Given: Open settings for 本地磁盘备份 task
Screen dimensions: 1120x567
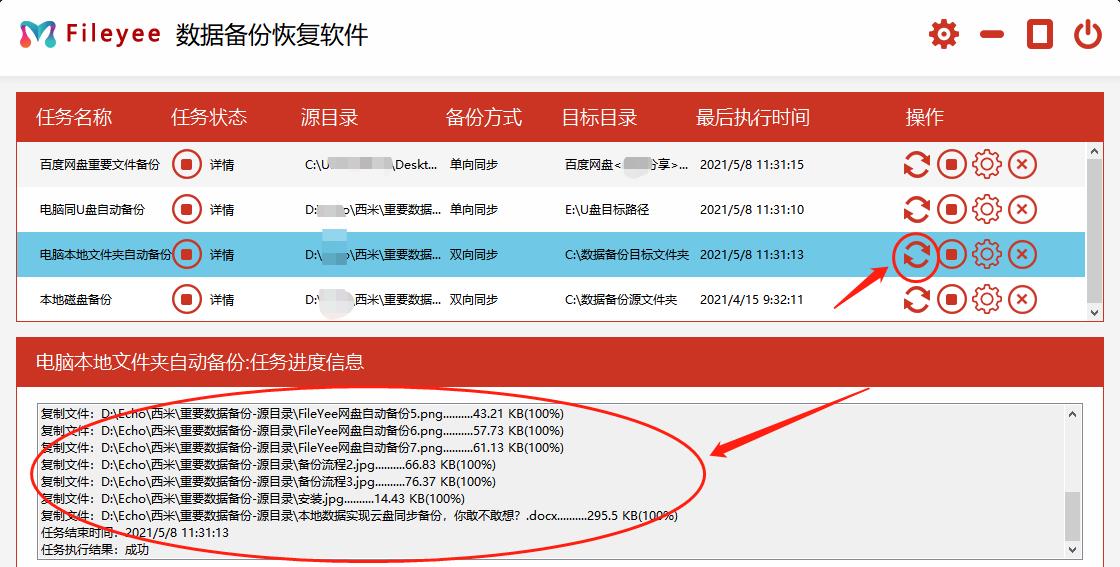Looking at the screenshot, I should point(987,299).
